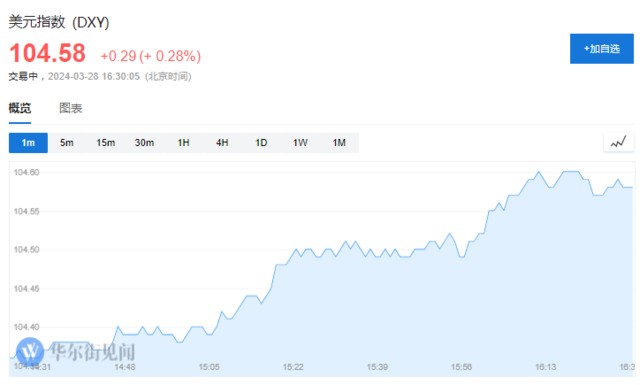
Task: Click the 美元指数 (DXY) title
Action: pos(59,22)
